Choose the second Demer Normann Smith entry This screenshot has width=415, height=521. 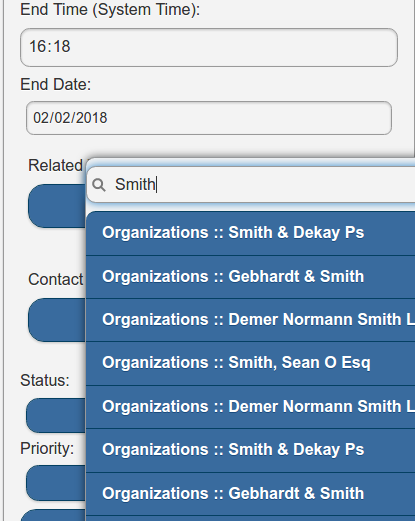(x=250, y=407)
